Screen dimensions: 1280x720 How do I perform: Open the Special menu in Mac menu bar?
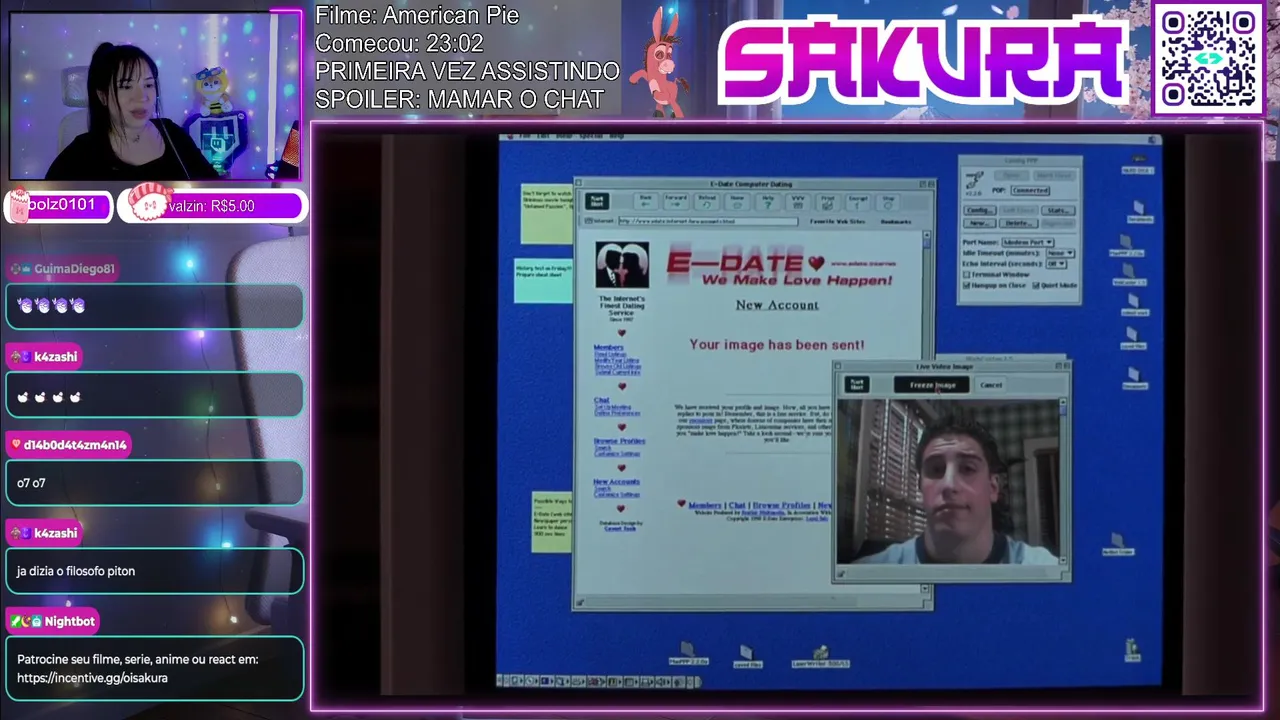(591, 136)
